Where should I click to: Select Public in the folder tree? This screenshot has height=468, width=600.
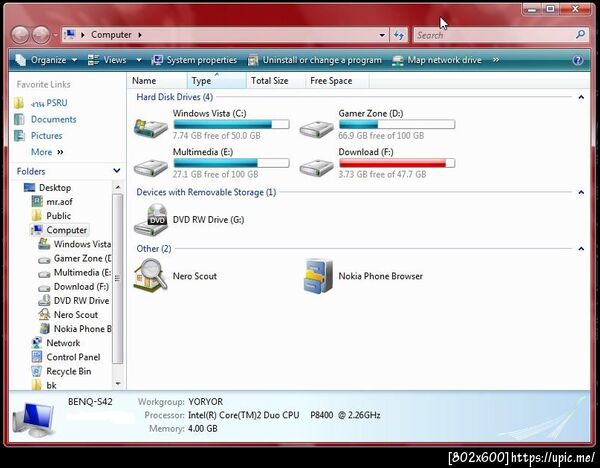click(59, 216)
